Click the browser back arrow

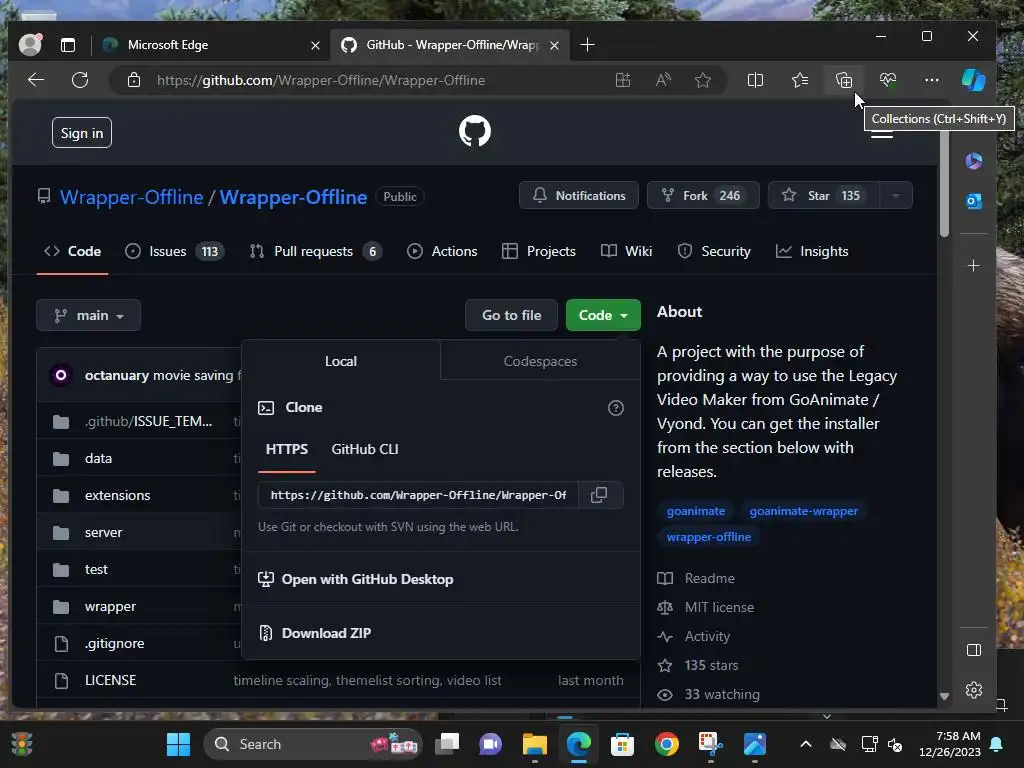click(x=36, y=80)
